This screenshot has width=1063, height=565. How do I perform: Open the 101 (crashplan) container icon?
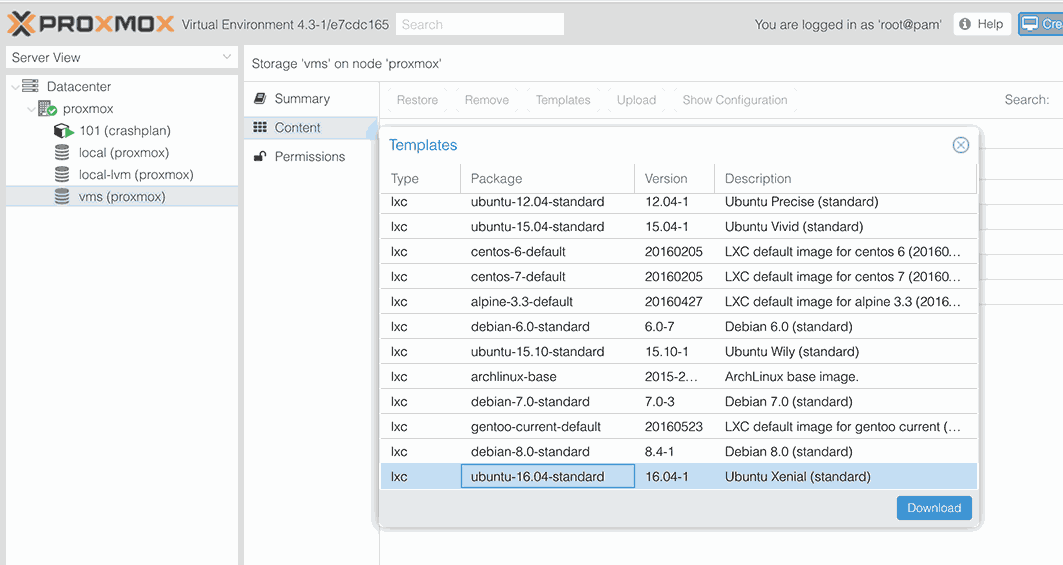(63, 130)
